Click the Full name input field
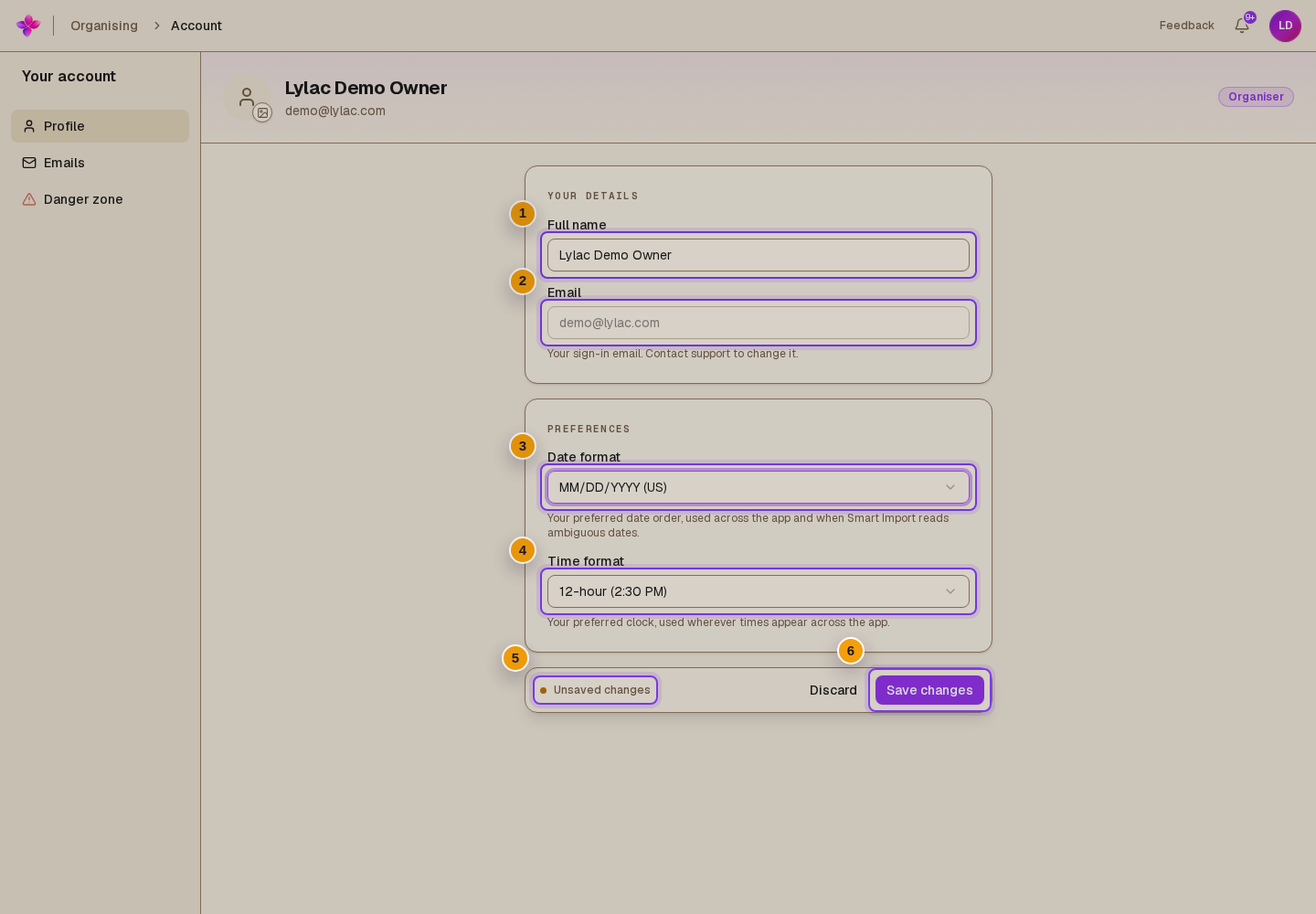The width and height of the screenshot is (1316, 914). (759, 255)
